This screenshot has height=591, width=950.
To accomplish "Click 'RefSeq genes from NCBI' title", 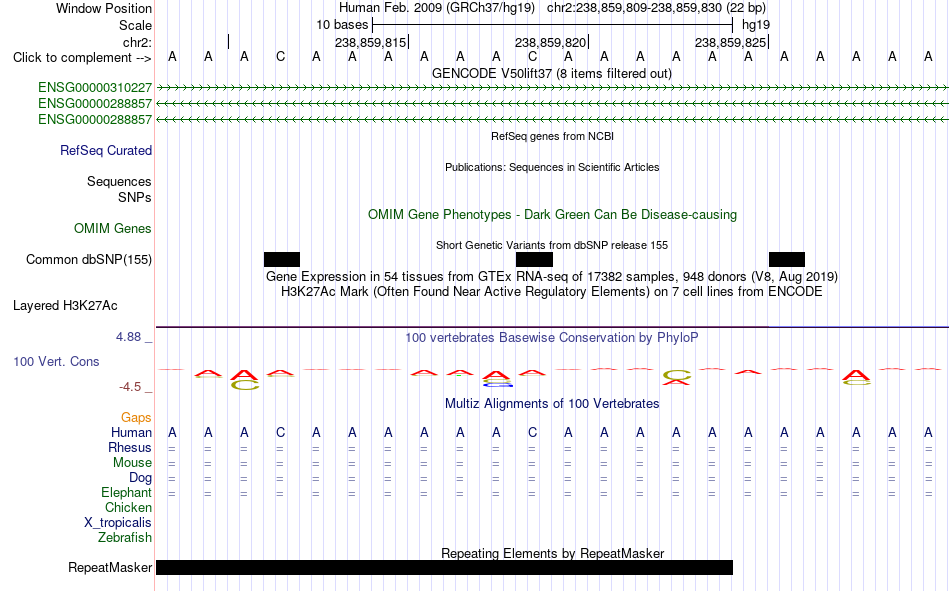I will click(x=553, y=136).
